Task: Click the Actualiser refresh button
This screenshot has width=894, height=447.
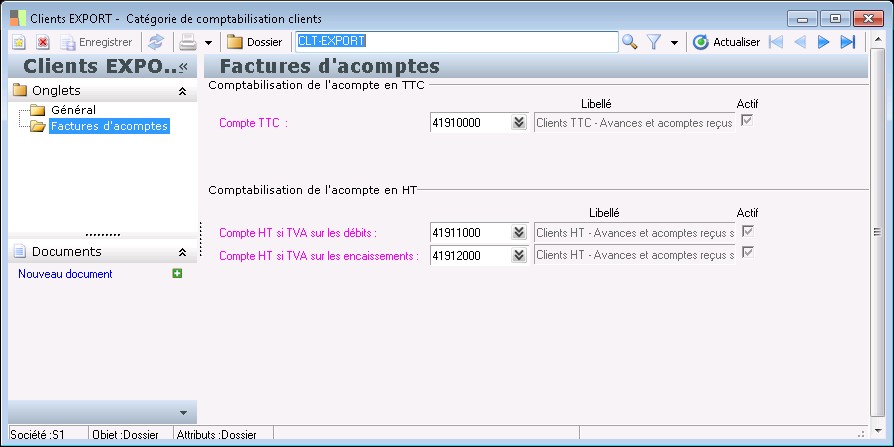Action: (726, 42)
